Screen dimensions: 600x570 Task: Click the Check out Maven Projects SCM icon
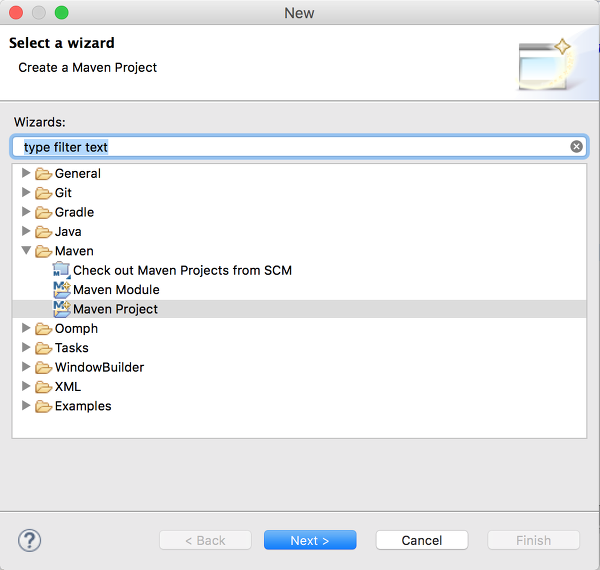pos(62,270)
